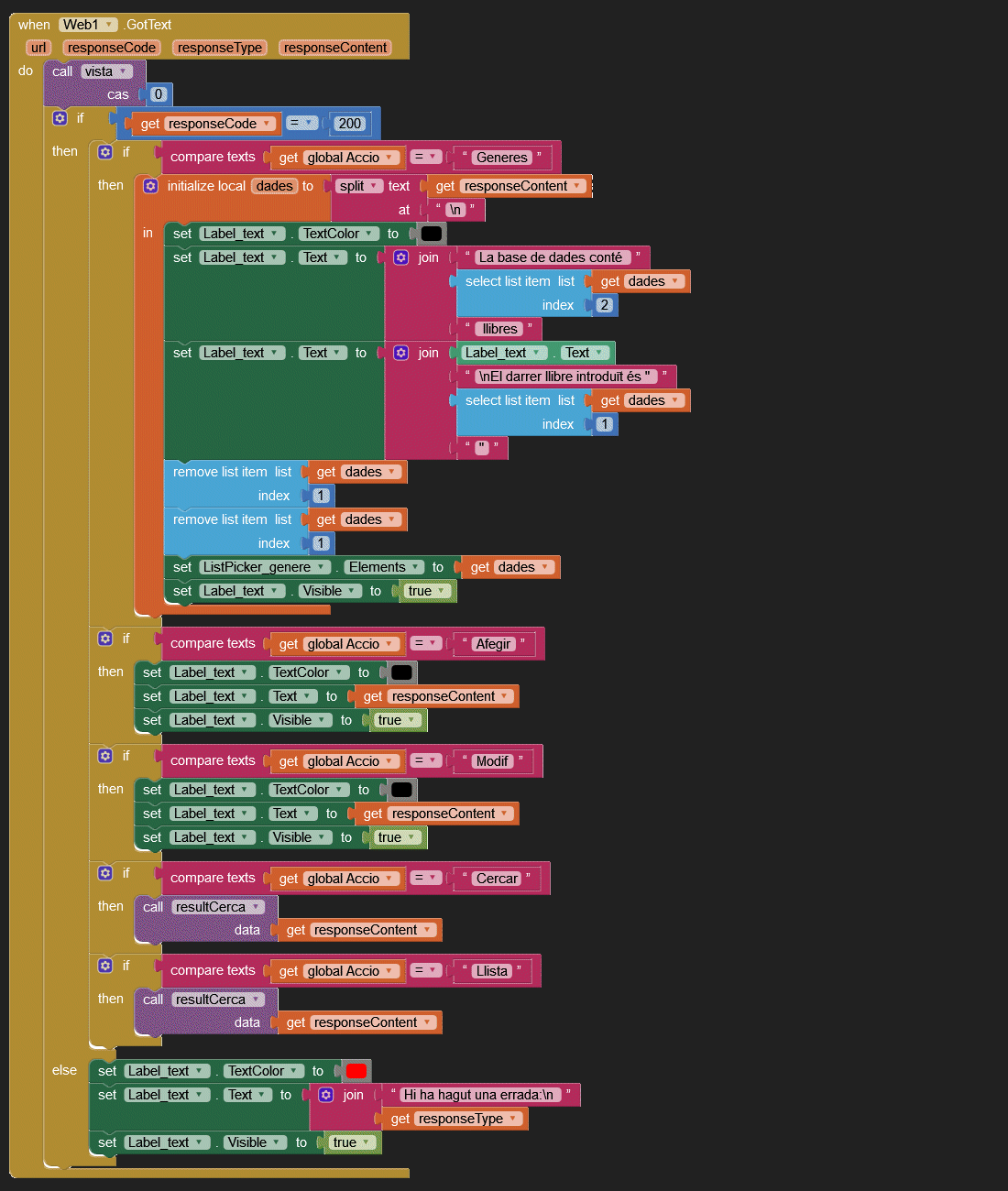
Task: Click gear icon on the Generes if block
Action: [105, 152]
